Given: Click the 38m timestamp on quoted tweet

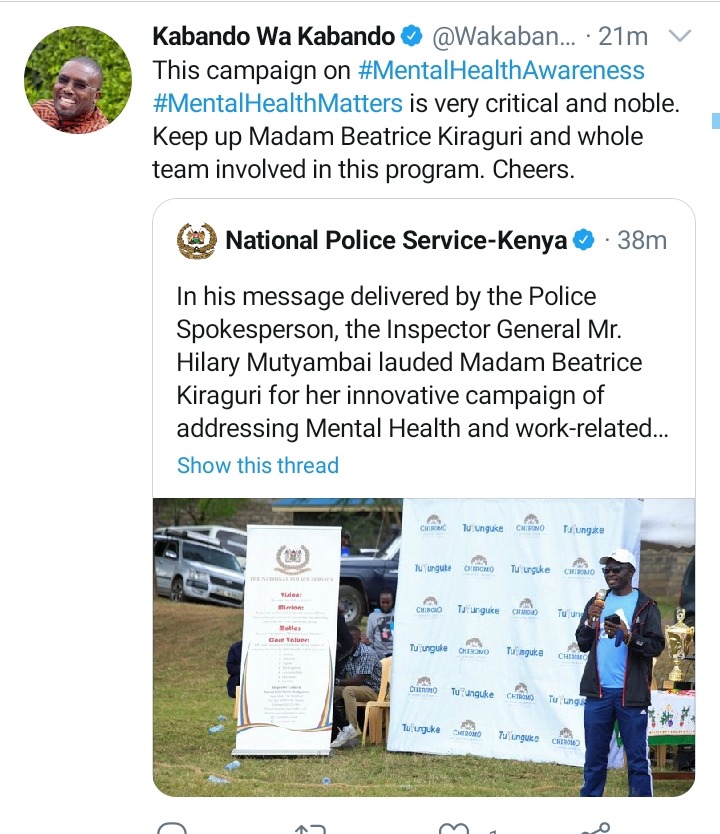Looking at the screenshot, I should (x=642, y=240).
